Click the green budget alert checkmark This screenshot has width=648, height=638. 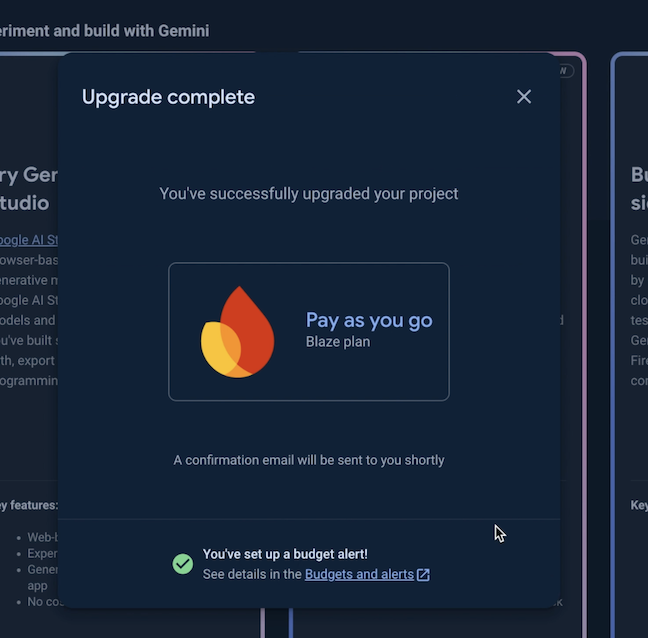click(x=182, y=564)
